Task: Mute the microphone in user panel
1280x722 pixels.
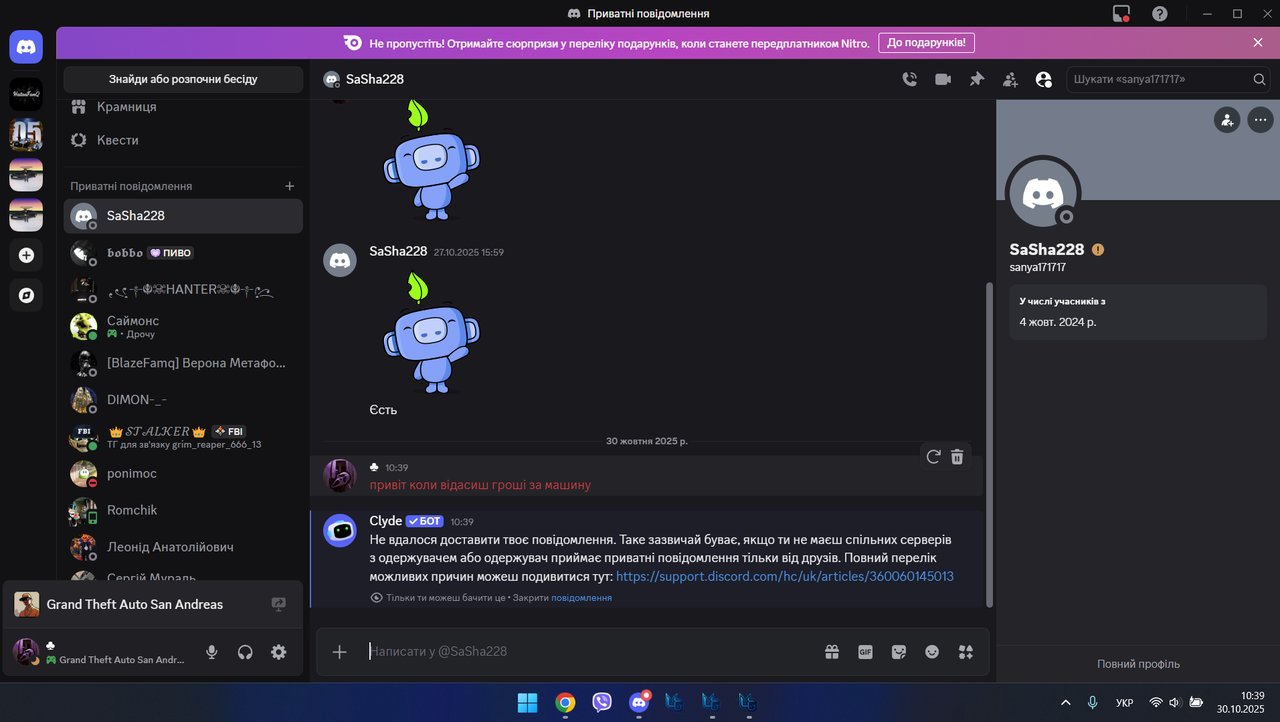Action: click(212, 652)
